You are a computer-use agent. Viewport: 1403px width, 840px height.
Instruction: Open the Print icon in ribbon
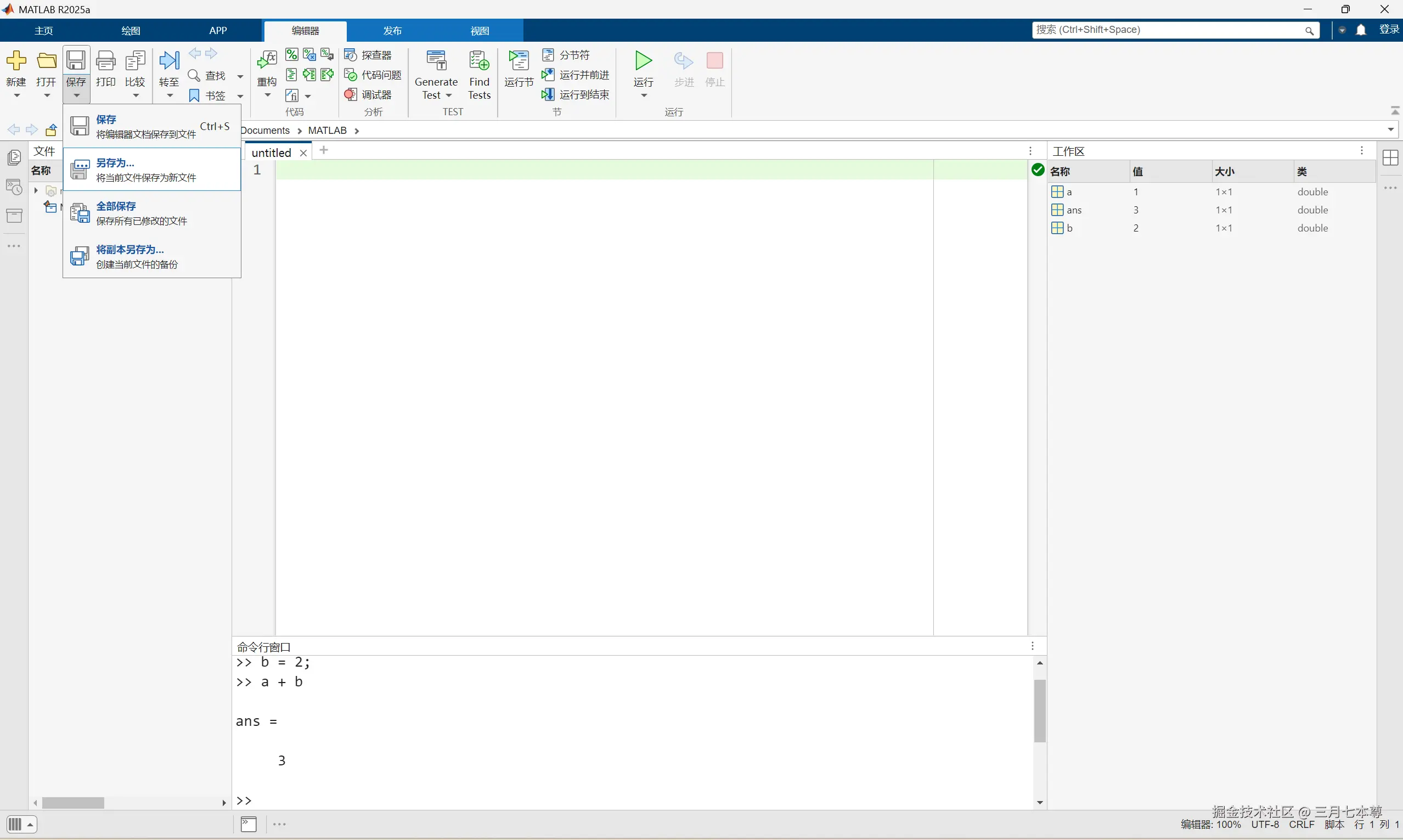tap(105, 60)
